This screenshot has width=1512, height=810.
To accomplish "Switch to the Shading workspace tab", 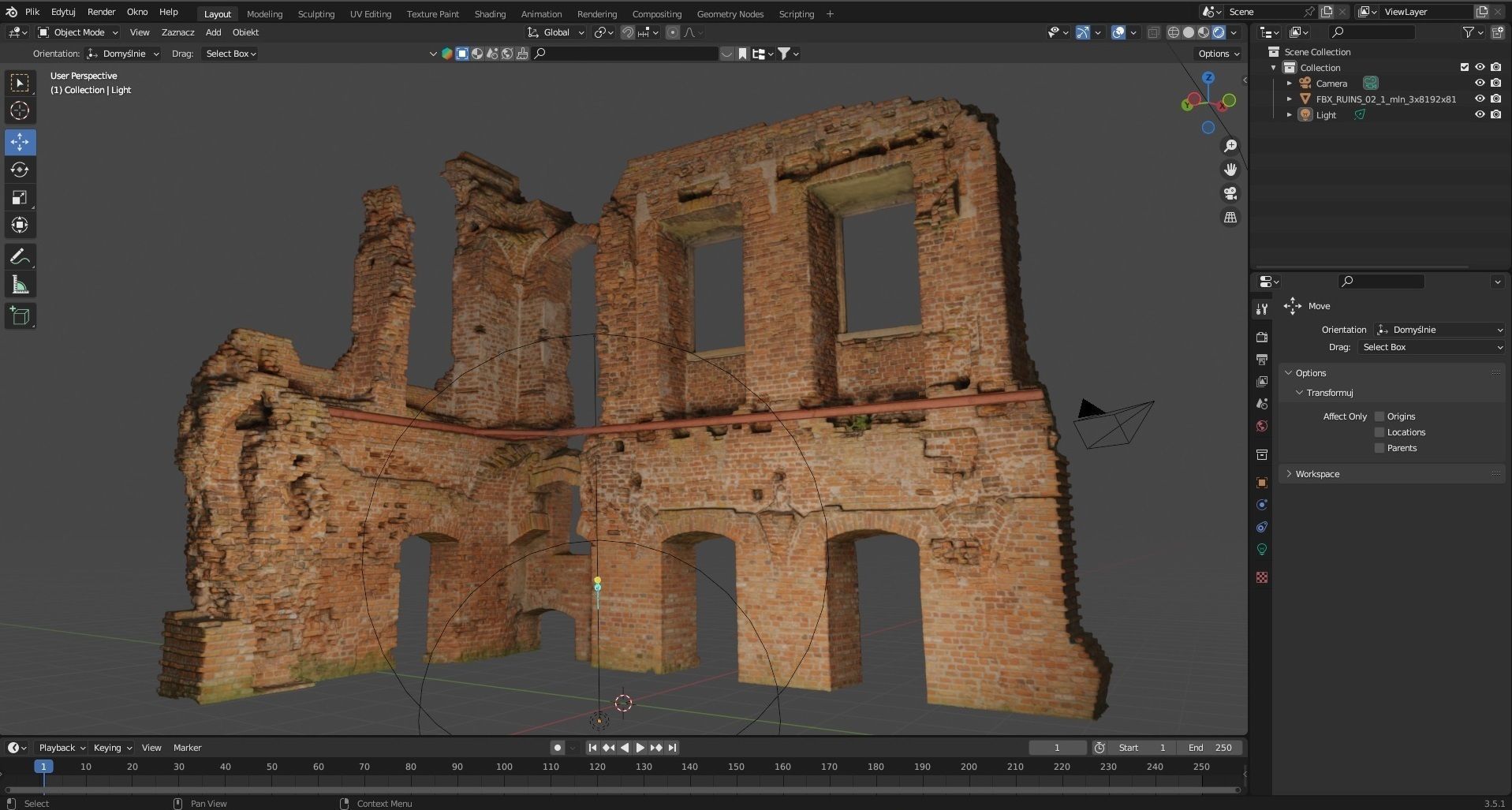I will click(x=490, y=14).
